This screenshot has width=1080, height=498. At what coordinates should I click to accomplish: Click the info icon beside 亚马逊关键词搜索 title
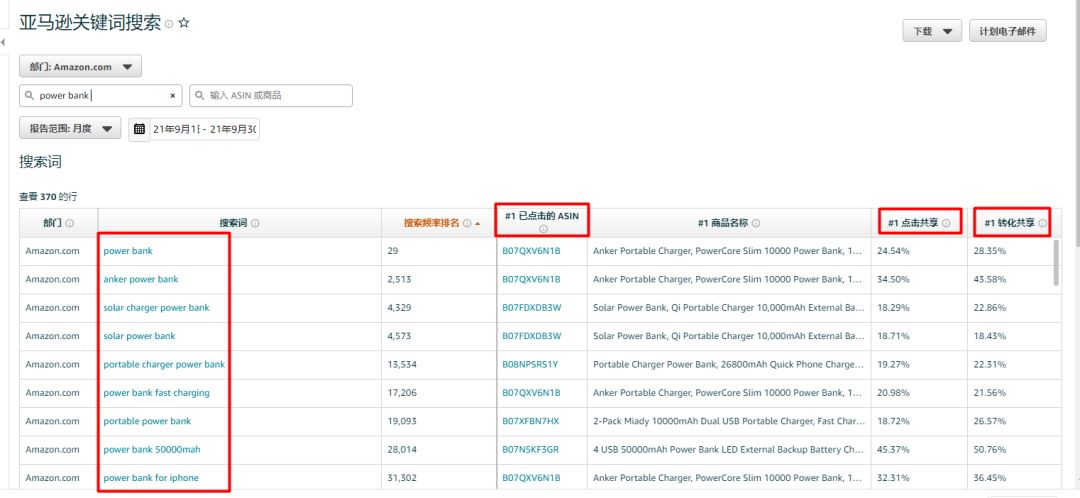169,24
